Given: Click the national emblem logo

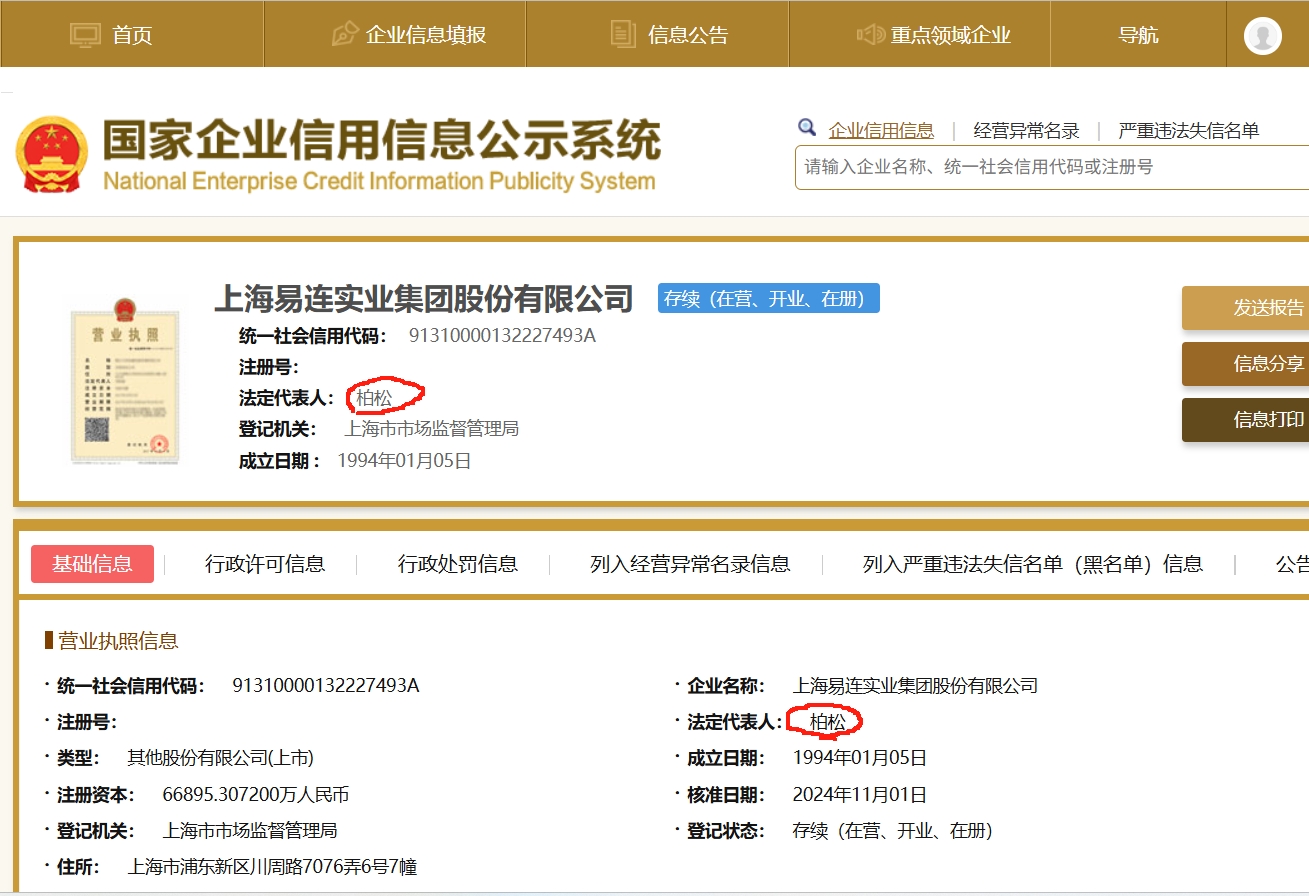Looking at the screenshot, I should coord(52,155).
